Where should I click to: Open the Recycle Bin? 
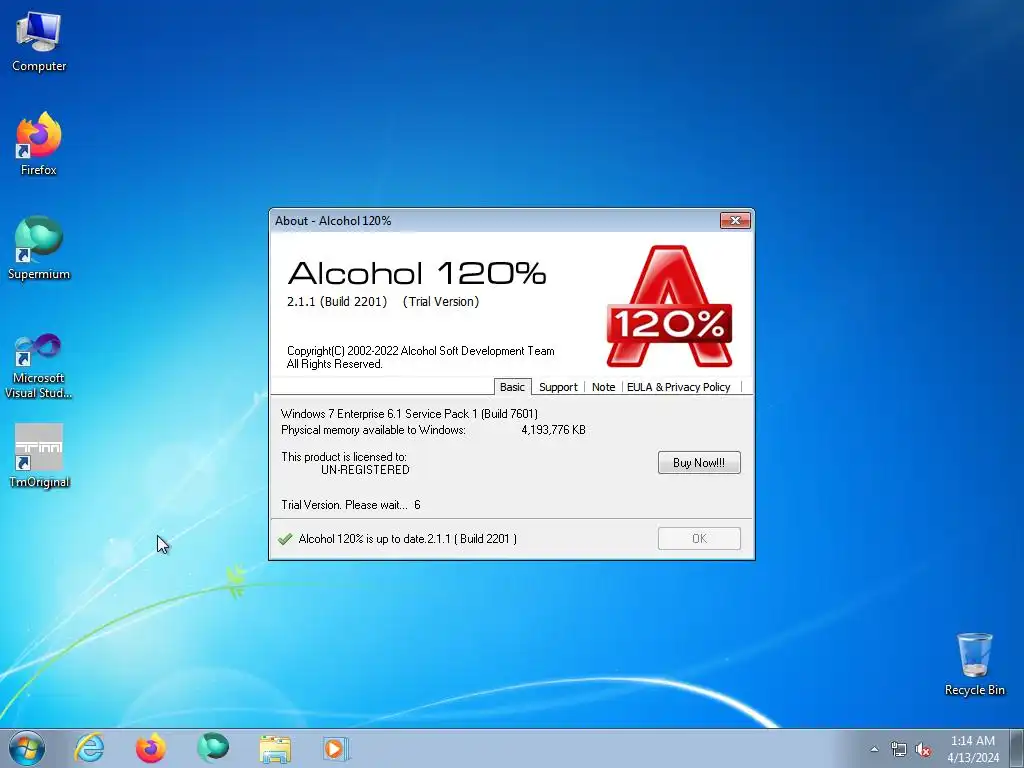click(974, 664)
